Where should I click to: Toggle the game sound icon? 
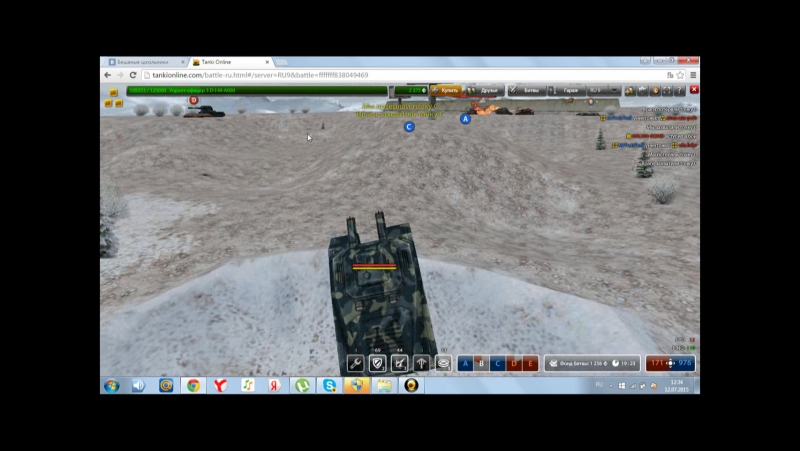point(655,90)
